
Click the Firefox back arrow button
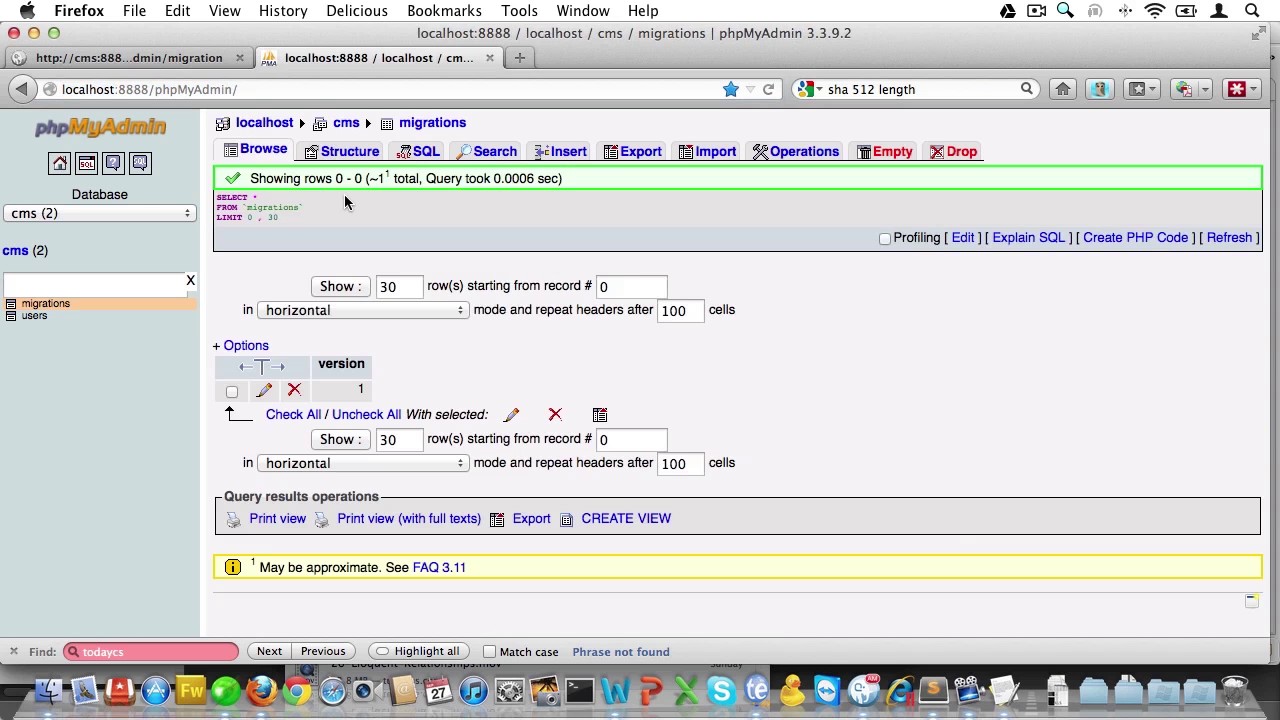(x=21, y=89)
